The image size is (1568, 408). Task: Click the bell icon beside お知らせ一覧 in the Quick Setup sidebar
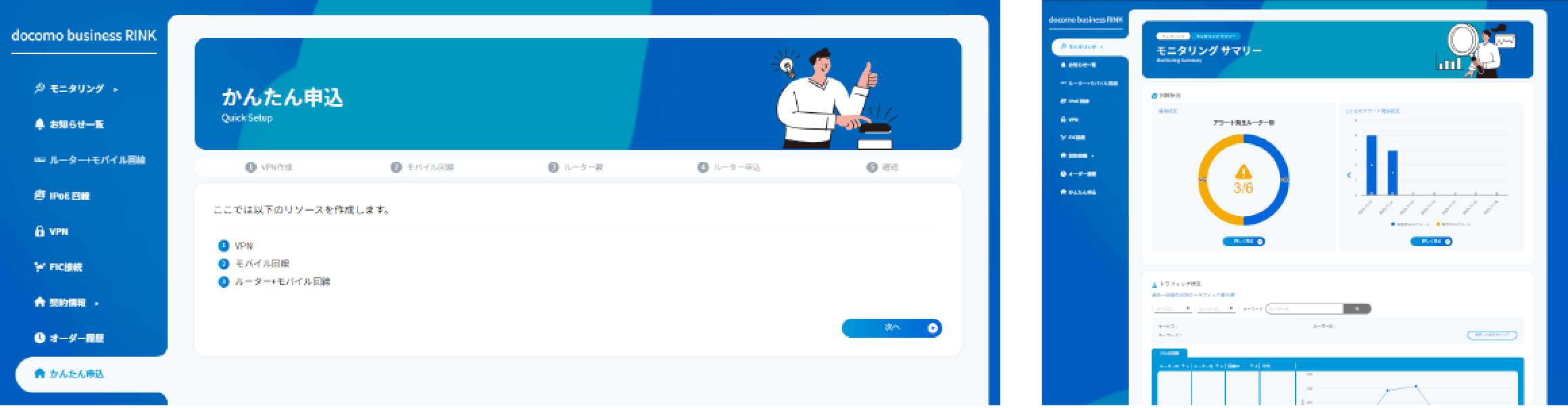(39, 124)
